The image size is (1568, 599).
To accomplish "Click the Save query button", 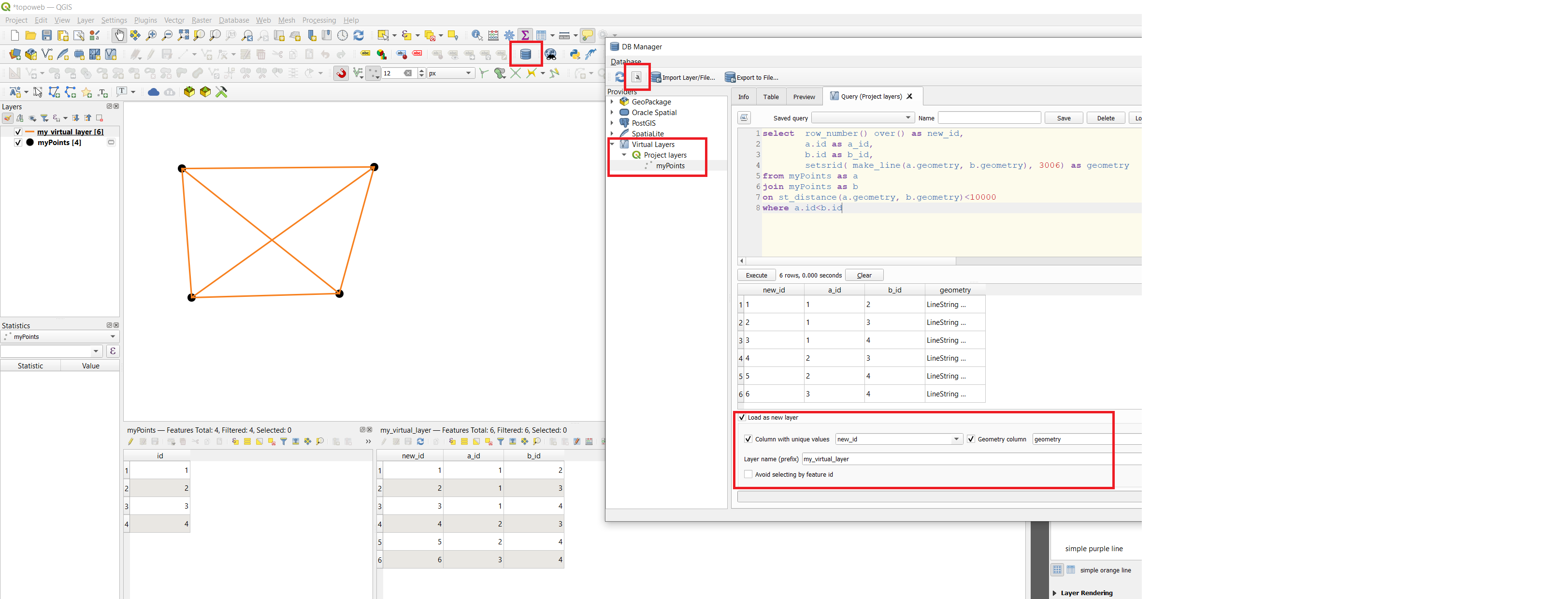I will (1064, 119).
